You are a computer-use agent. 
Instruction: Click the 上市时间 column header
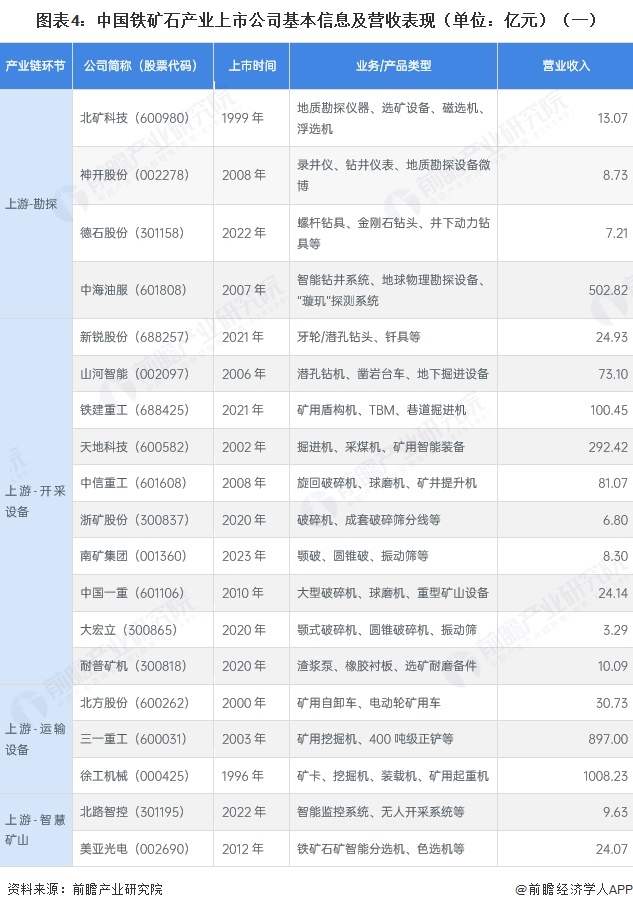tap(251, 66)
